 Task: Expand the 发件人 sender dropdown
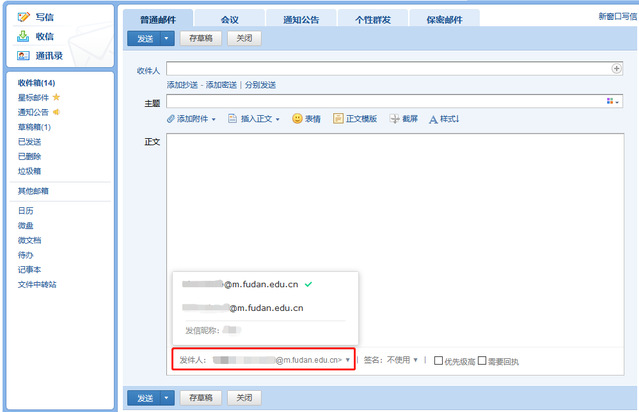348,360
